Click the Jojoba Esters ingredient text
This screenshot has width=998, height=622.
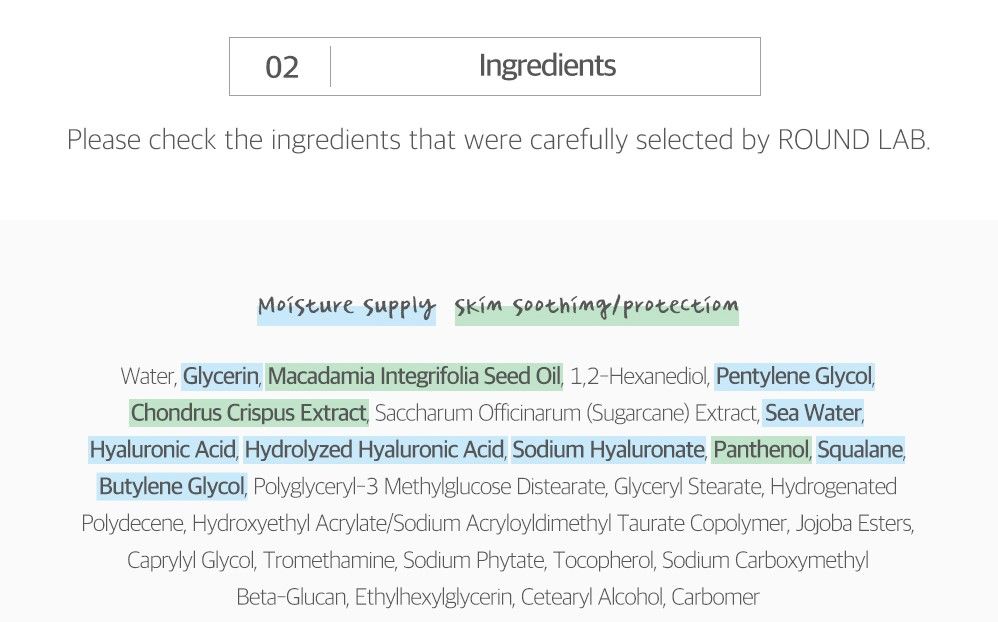[854, 523]
